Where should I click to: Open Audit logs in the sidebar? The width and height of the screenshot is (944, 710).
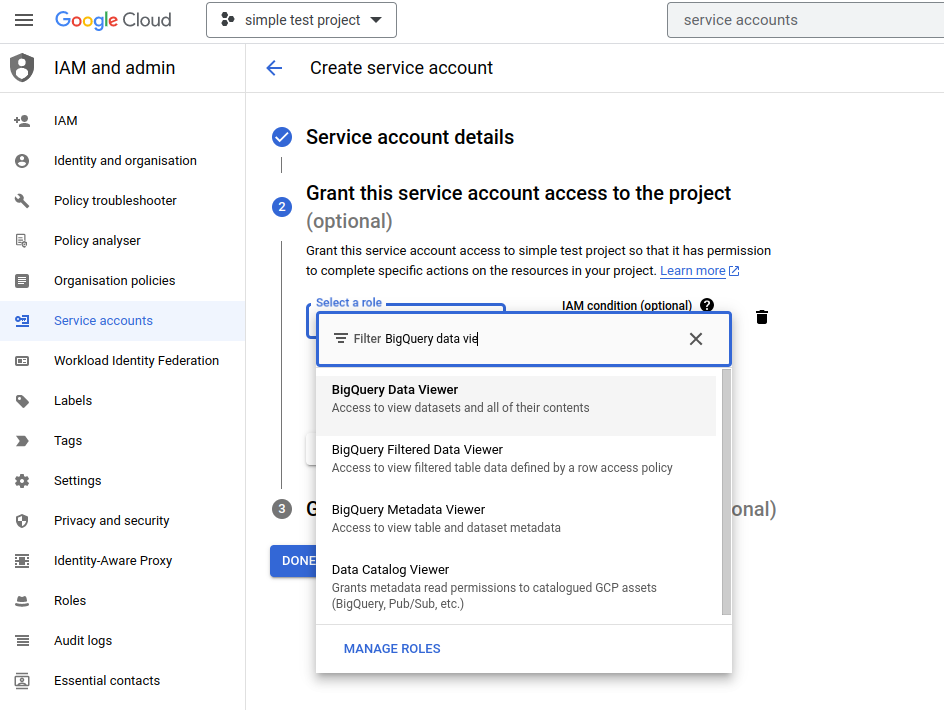83,641
